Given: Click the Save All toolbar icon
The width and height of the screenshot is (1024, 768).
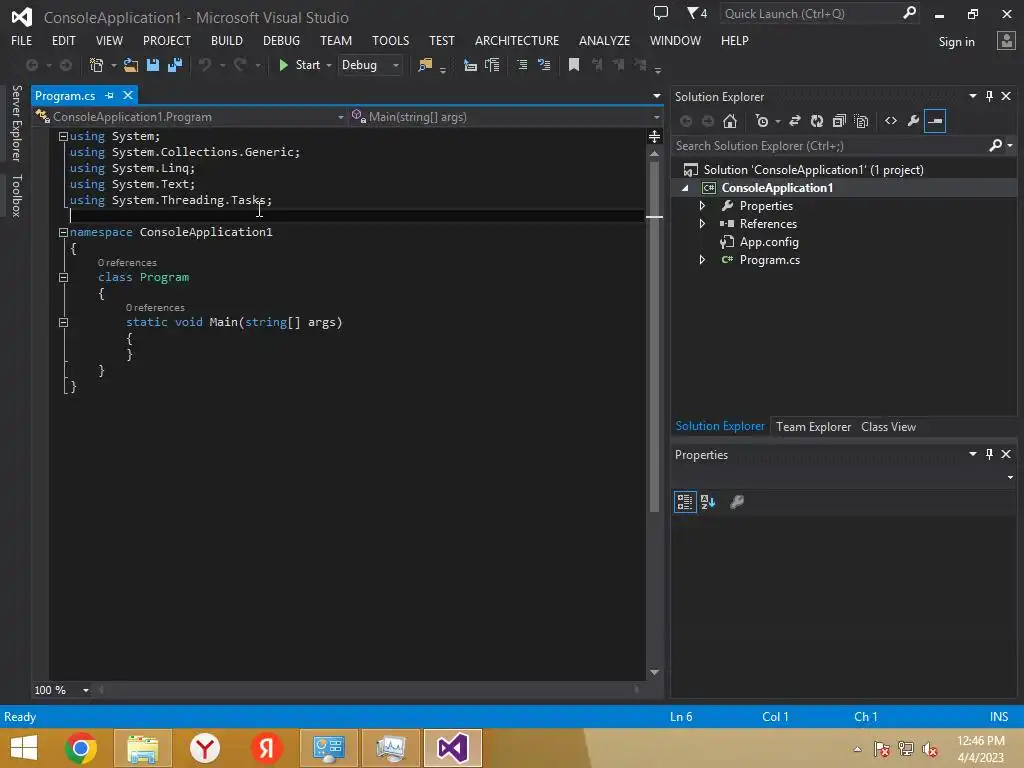Looking at the screenshot, I should point(174,65).
